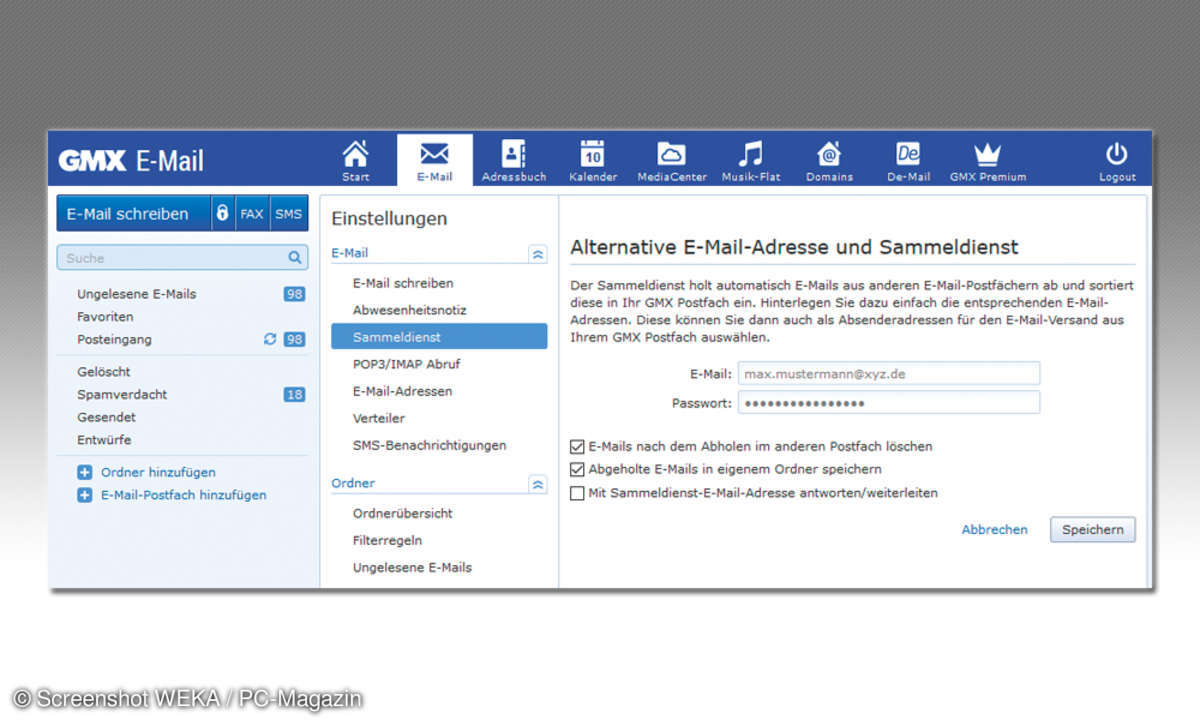Click the GMX E-Mail logo
The height and width of the screenshot is (720, 1200).
coord(131,161)
